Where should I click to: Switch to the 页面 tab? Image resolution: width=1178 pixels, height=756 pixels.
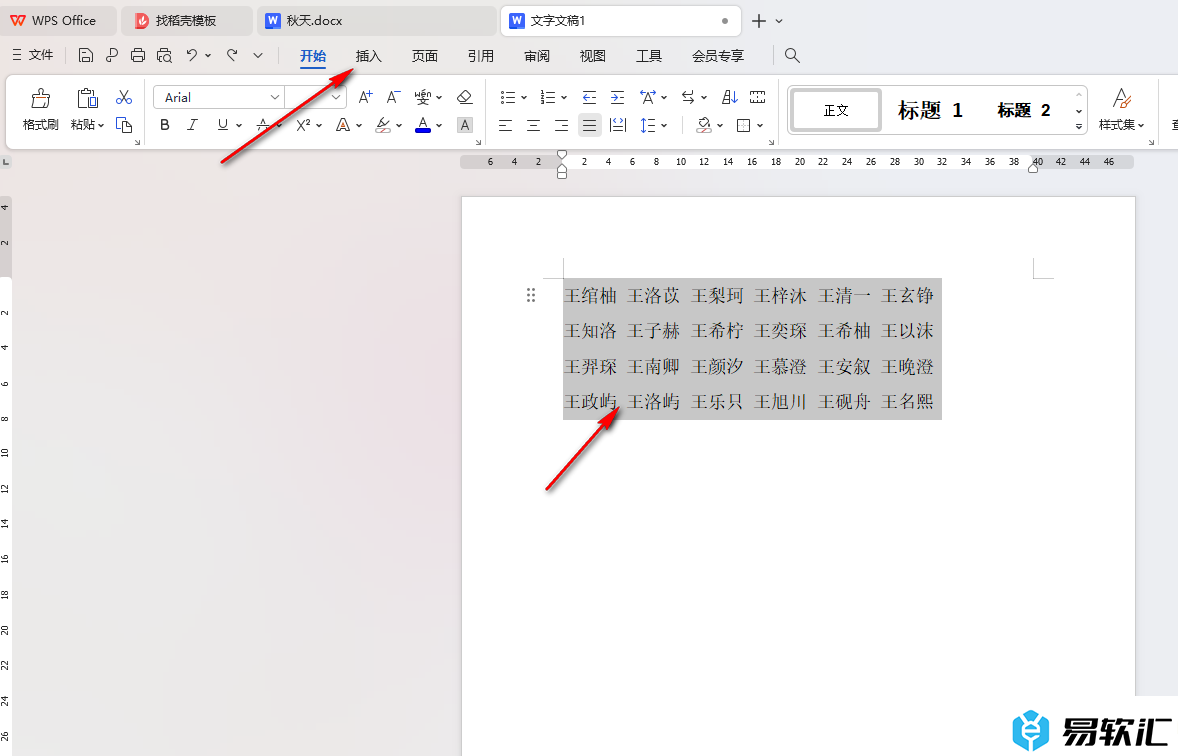(x=424, y=56)
